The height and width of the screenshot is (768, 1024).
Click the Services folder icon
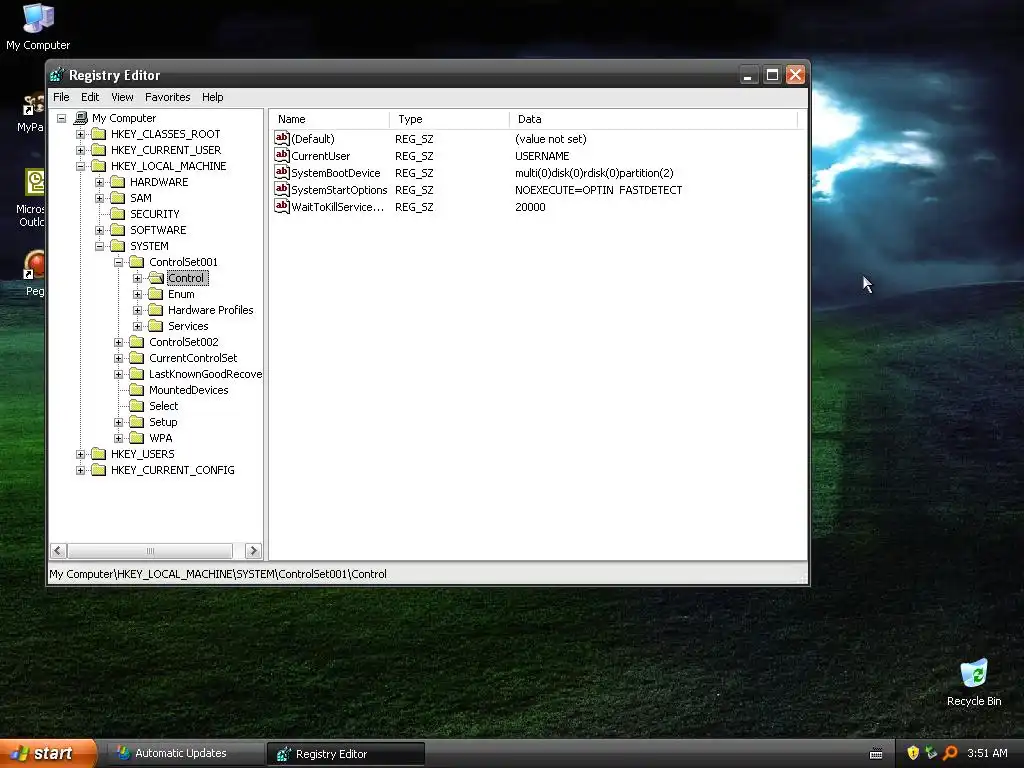pyautogui.click(x=155, y=326)
